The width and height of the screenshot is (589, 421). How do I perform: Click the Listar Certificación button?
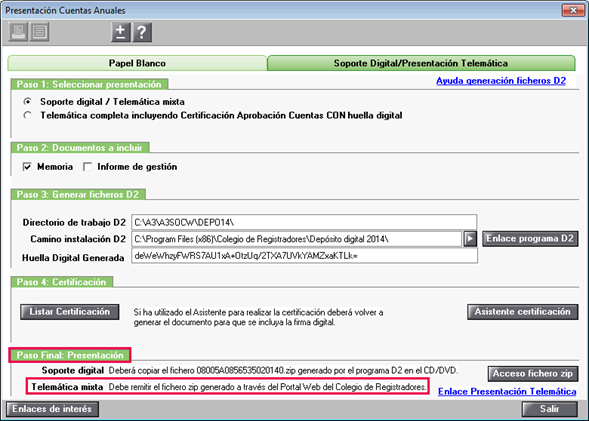(70, 312)
